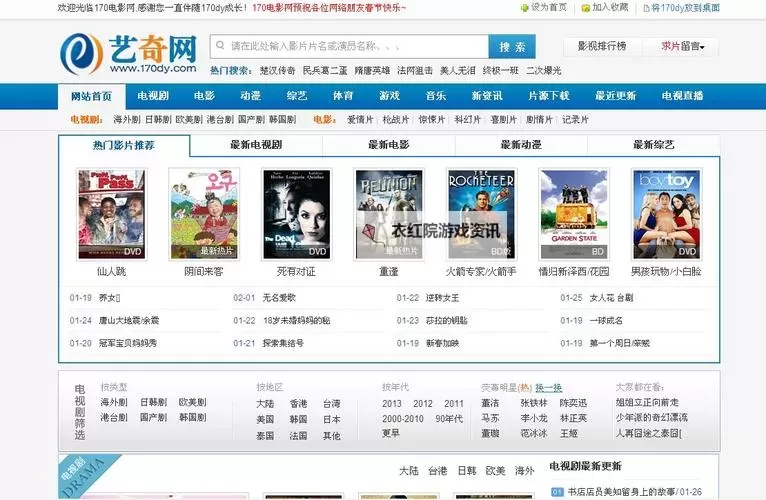Click star name 张铁林
Viewport: 766px width, 500px height.
click(533, 403)
